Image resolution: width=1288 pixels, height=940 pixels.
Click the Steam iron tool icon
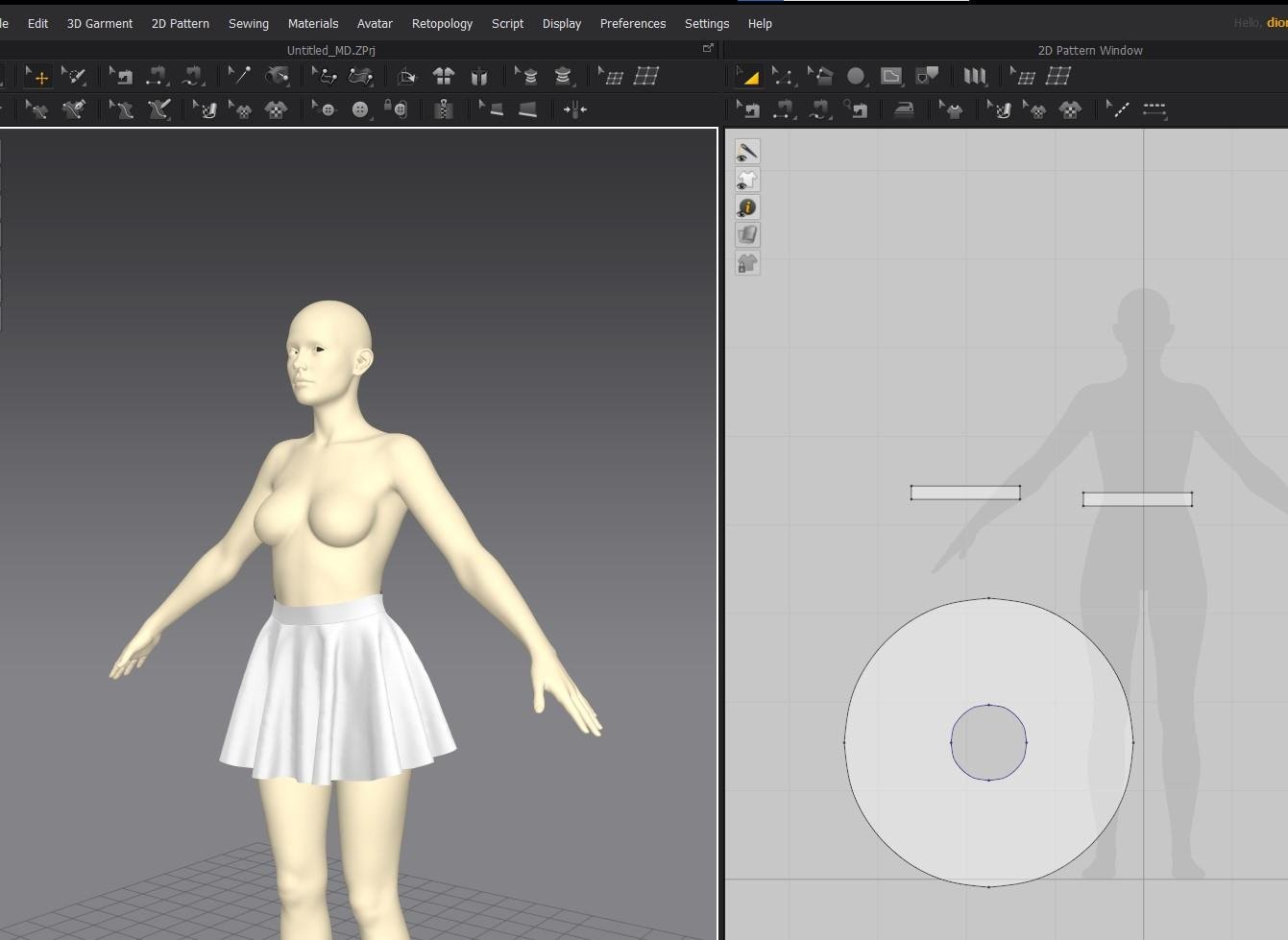(x=904, y=110)
